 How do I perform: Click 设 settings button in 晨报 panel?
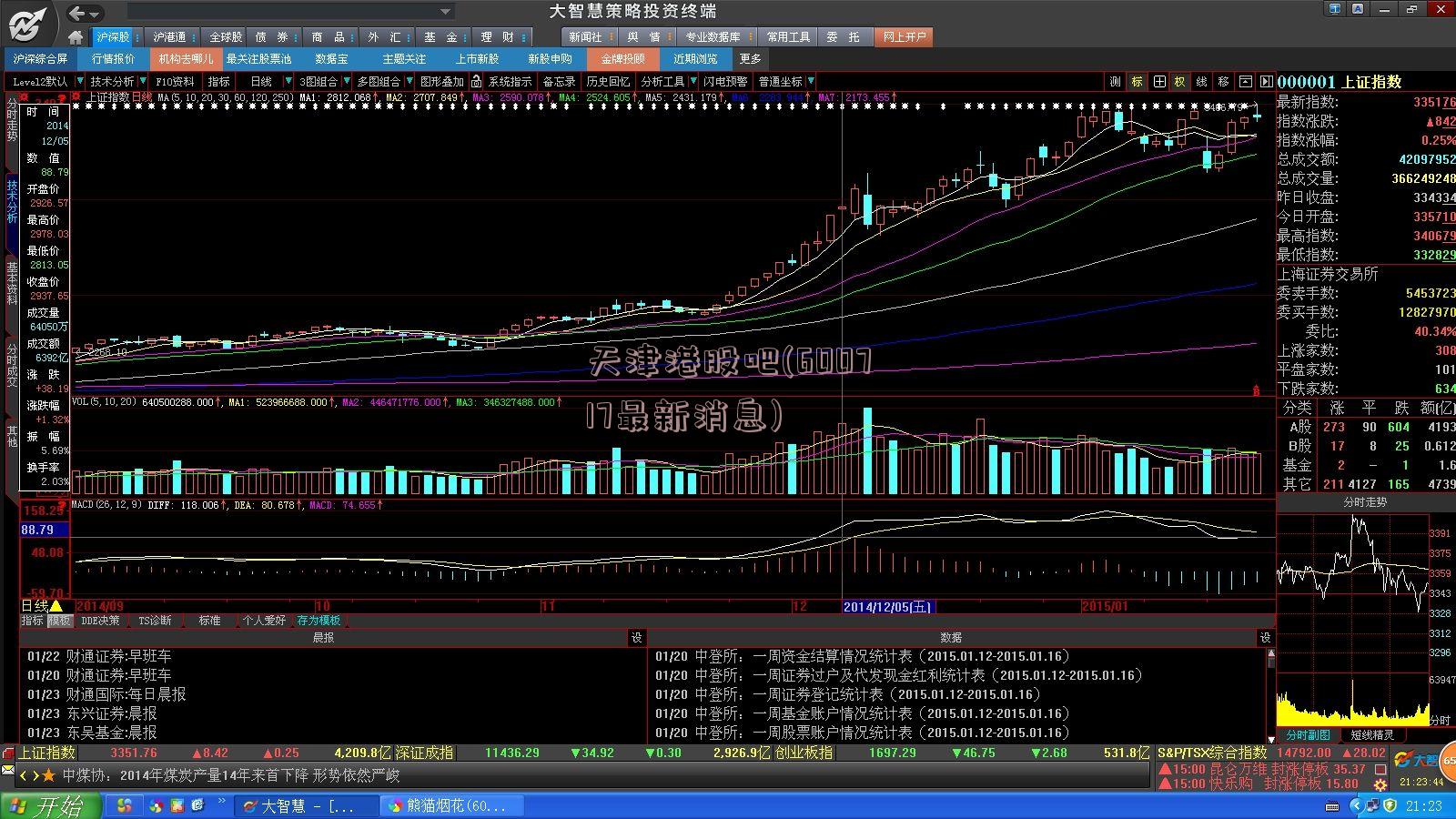[x=637, y=638]
